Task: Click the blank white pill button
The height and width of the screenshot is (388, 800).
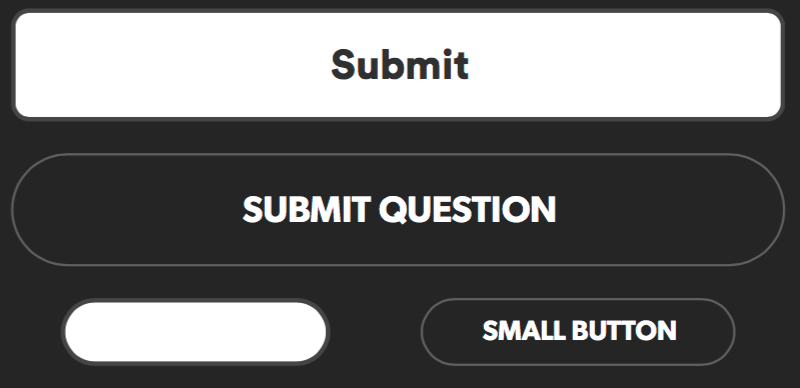Action: point(195,332)
